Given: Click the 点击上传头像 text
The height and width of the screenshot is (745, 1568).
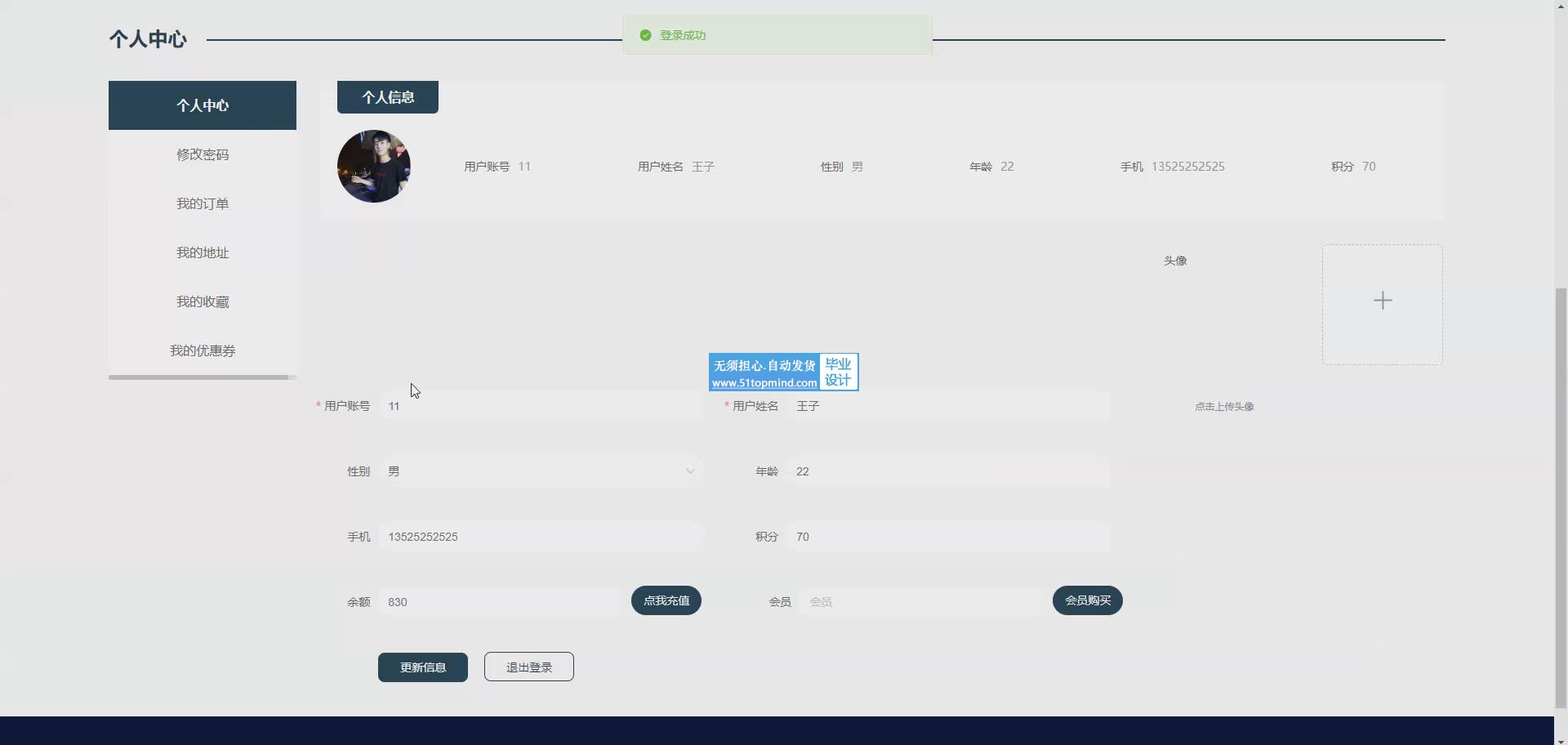Looking at the screenshot, I should [x=1224, y=407].
